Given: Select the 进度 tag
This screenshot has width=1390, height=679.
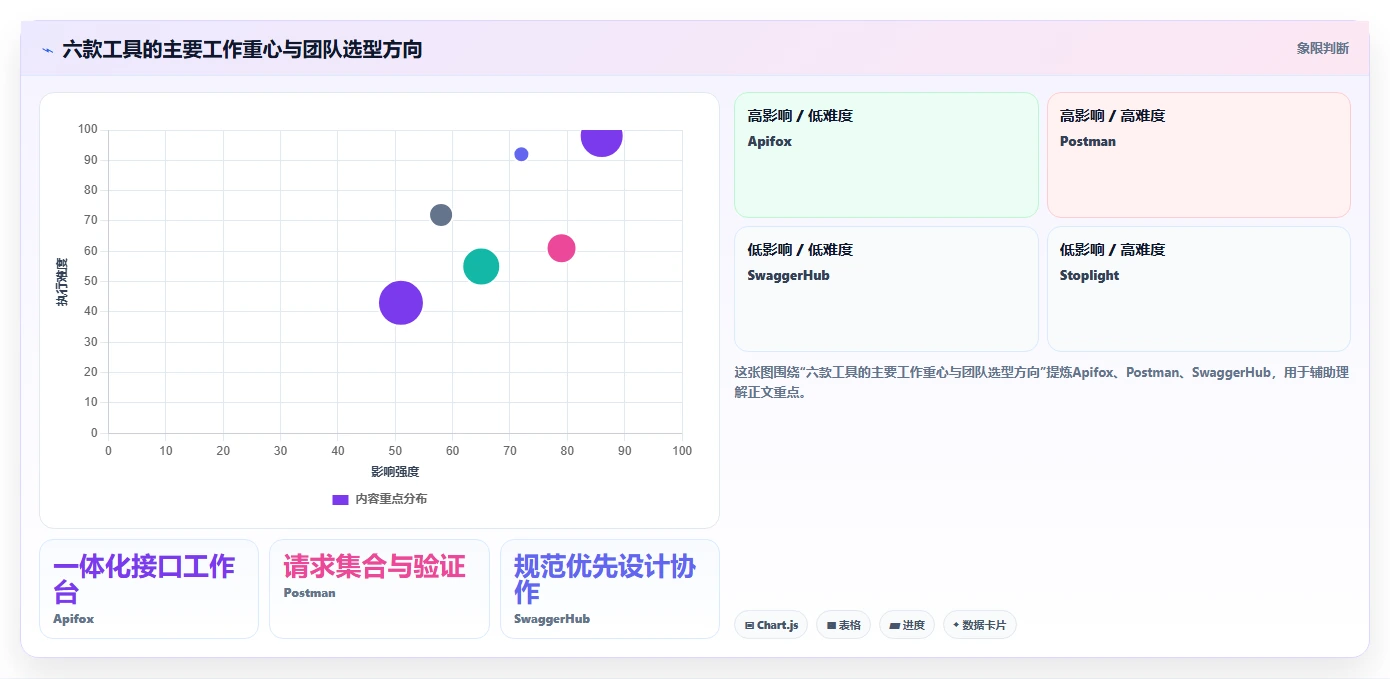Looking at the screenshot, I should coord(907,625).
